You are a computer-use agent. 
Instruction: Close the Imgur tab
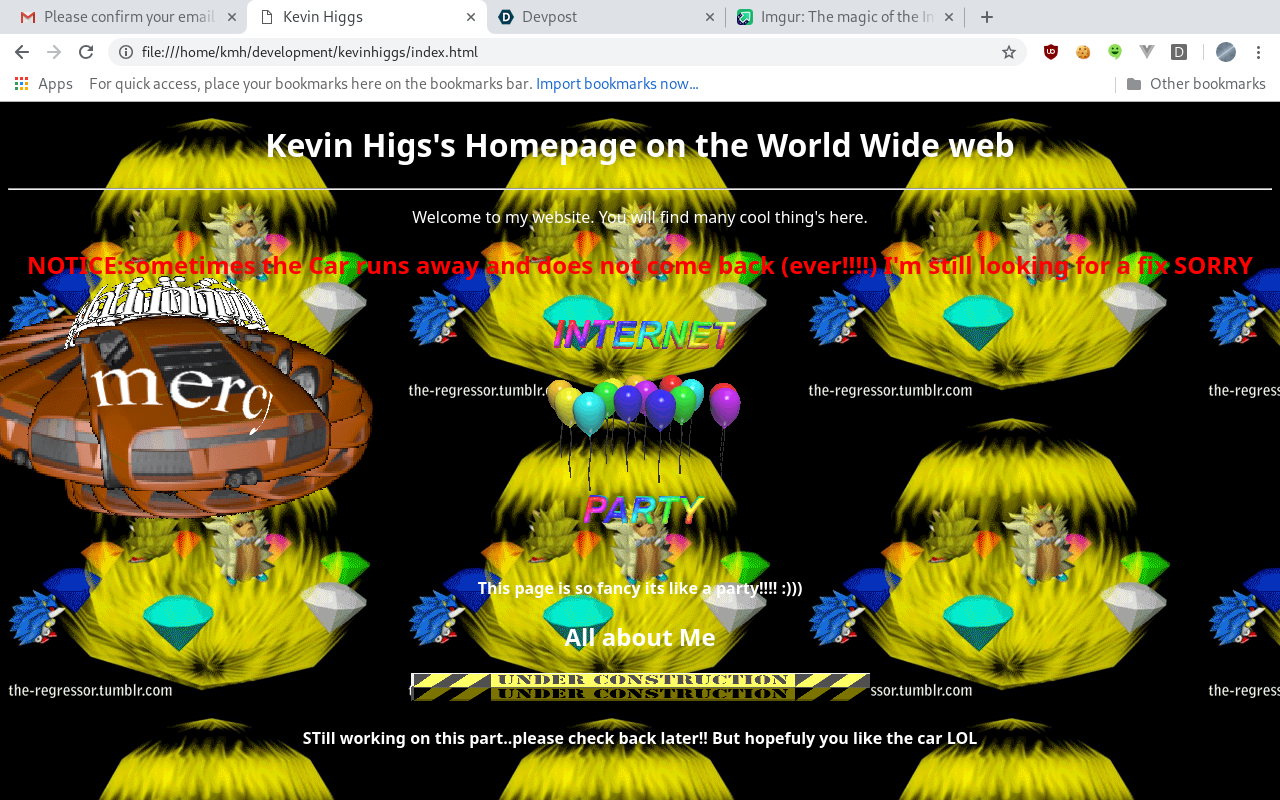click(x=949, y=17)
